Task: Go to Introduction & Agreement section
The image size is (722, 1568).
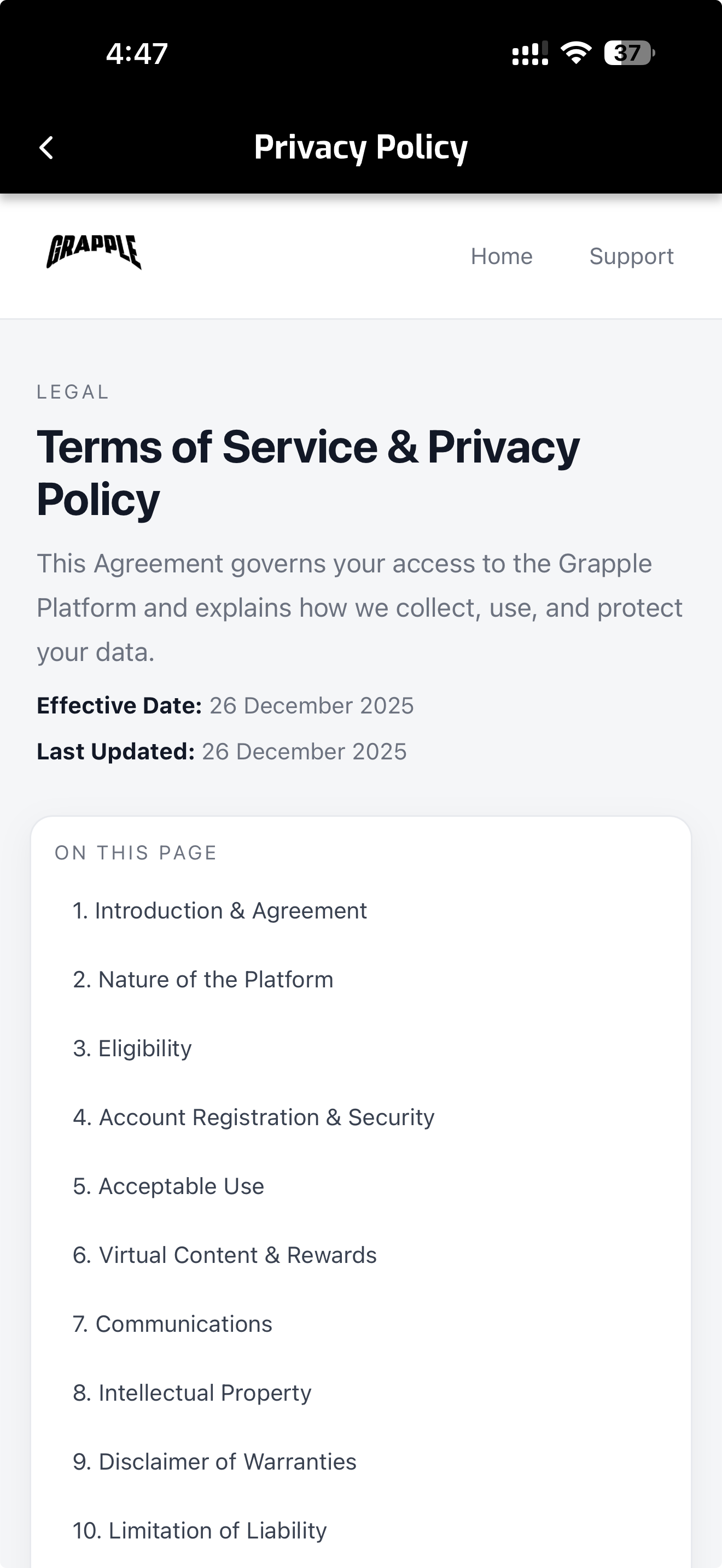Action: tap(220, 911)
